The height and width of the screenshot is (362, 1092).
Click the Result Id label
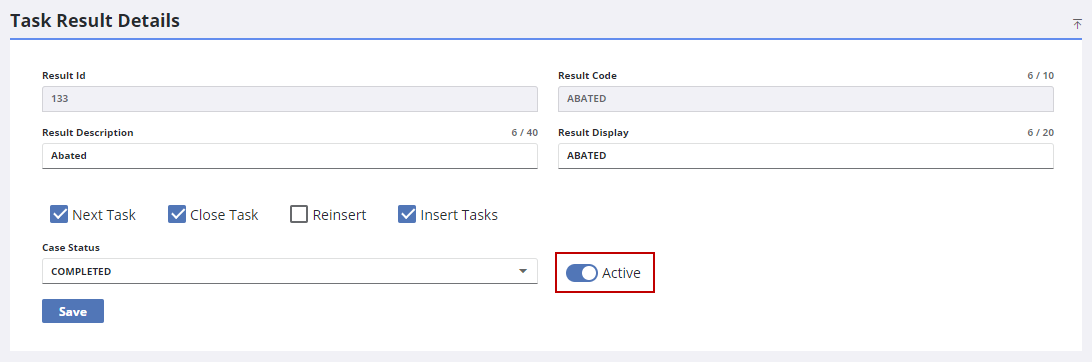[64, 75]
